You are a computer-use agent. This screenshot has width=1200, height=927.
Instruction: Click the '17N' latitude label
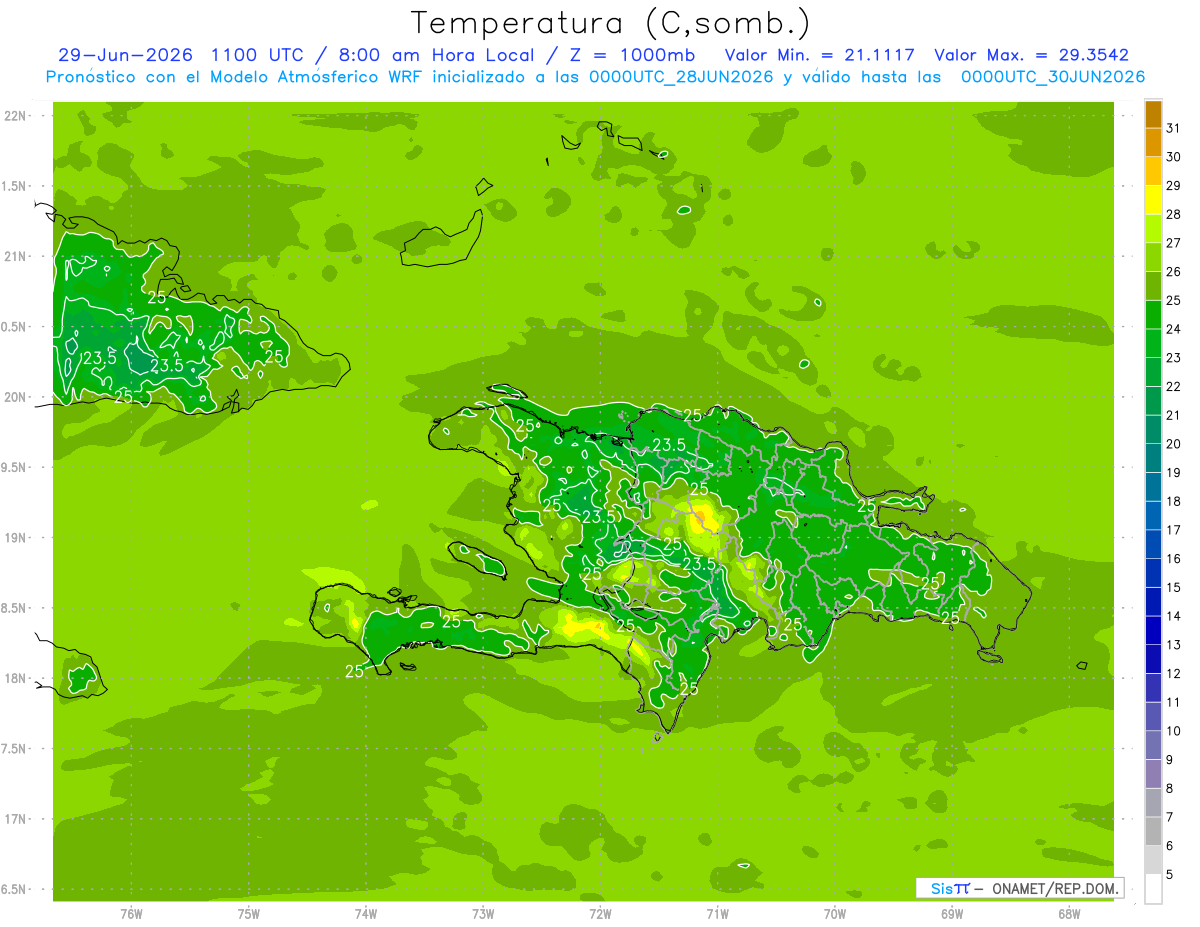(16, 819)
